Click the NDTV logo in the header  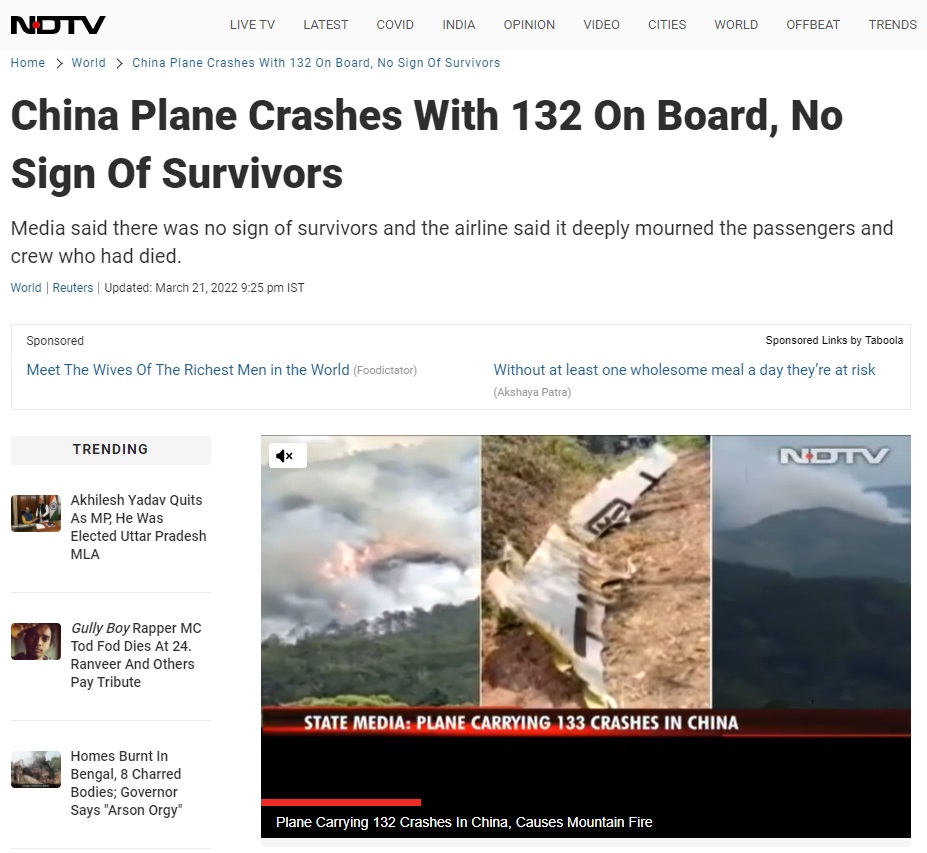pos(58,25)
